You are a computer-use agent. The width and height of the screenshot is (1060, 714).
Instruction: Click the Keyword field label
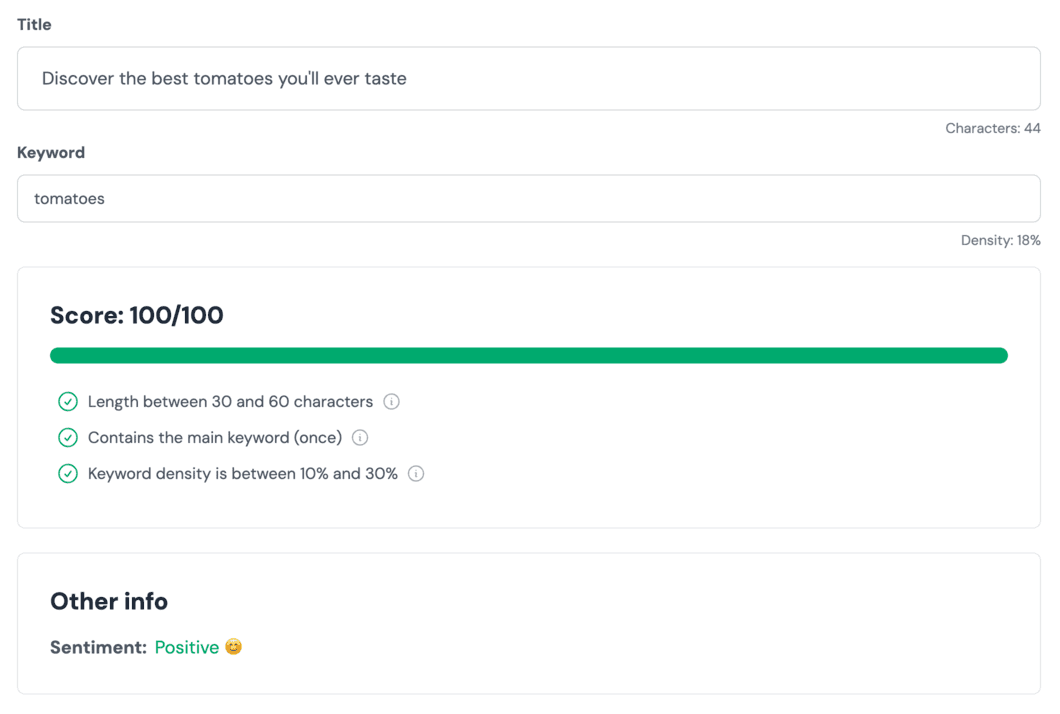51,153
